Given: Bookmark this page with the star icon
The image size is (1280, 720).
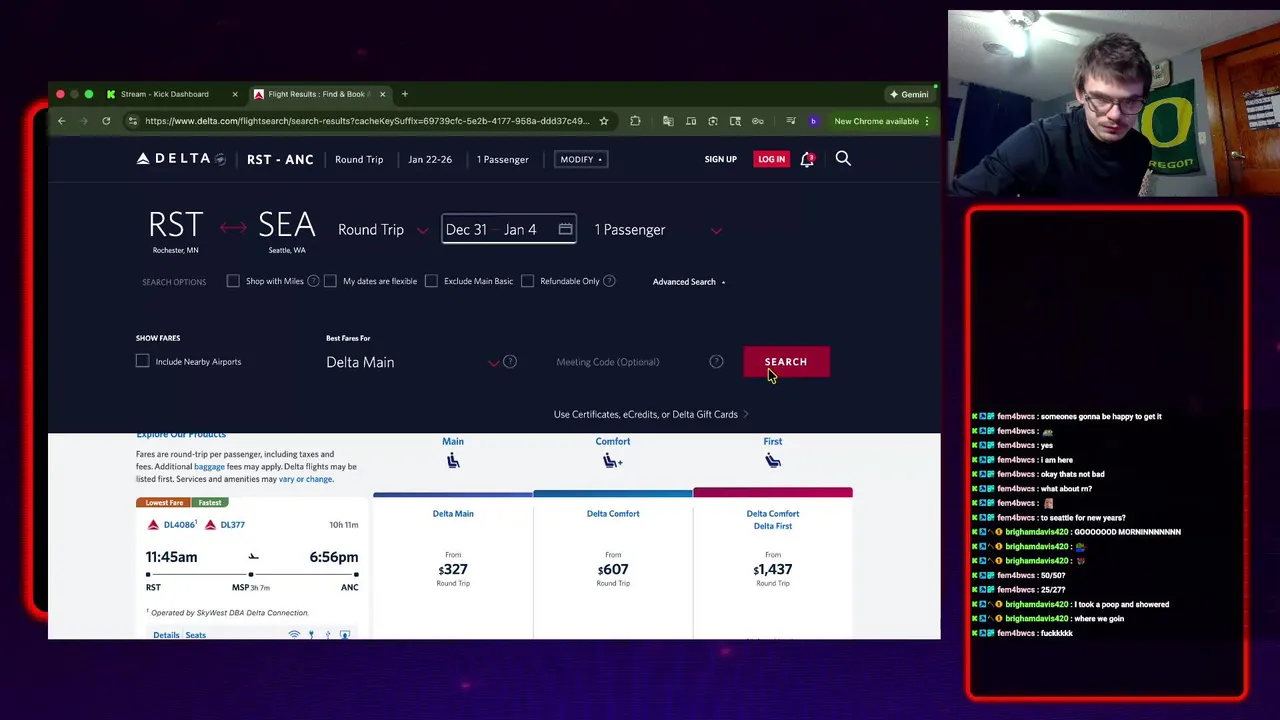Looking at the screenshot, I should (x=603, y=121).
